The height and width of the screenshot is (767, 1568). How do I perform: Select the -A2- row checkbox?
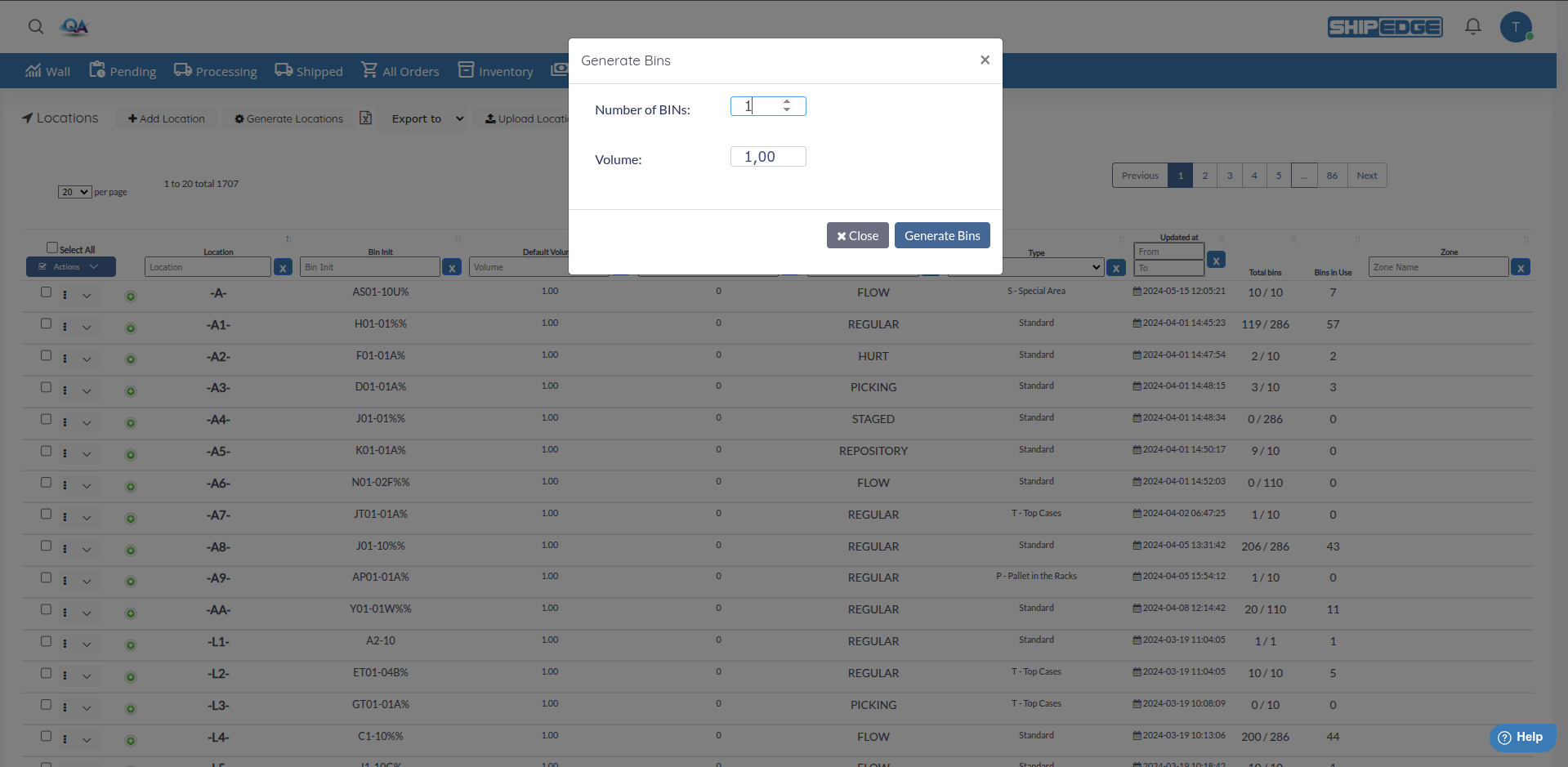pyautogui.click(x=46, y=356)
